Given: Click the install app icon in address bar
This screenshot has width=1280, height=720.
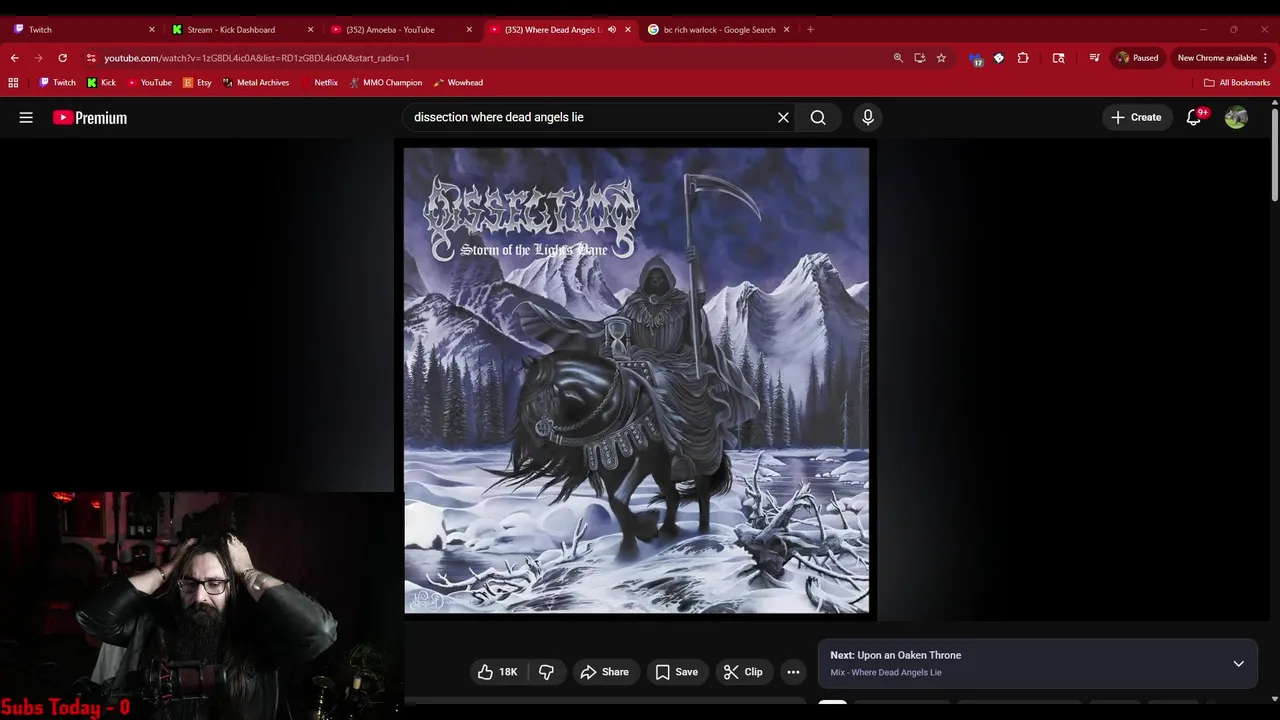Looking at the screenshot, I should (x=919, y=58).
